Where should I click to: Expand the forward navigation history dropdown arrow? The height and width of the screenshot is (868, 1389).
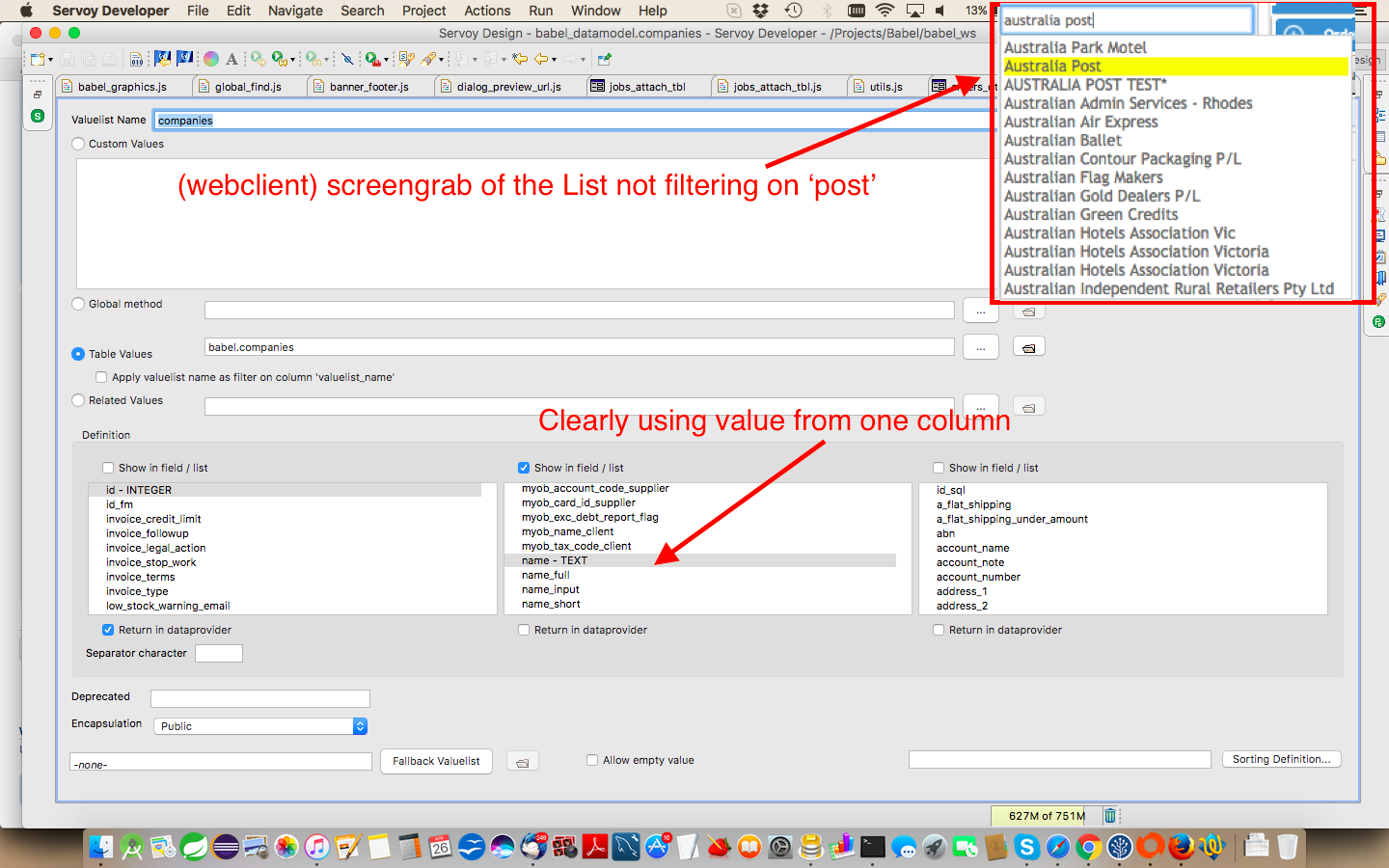tap(583, 60)
